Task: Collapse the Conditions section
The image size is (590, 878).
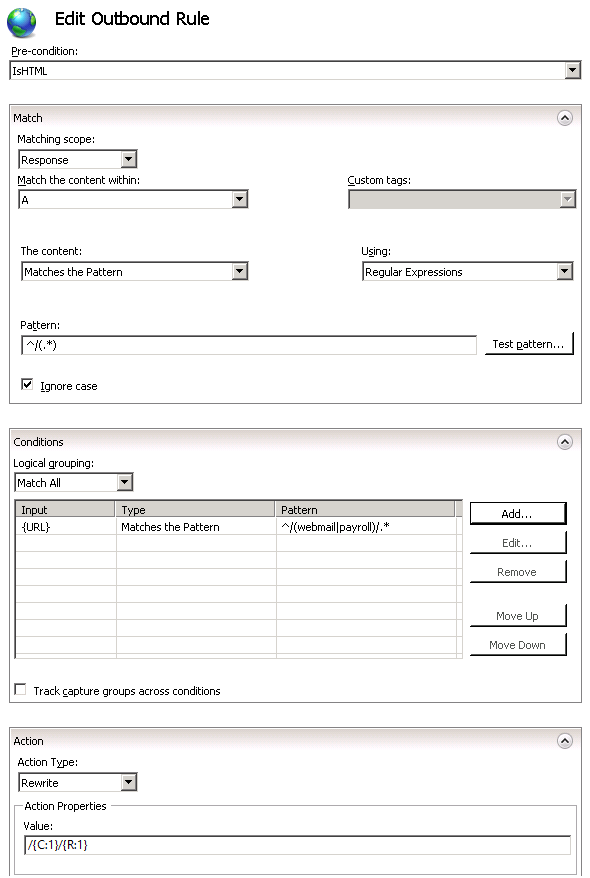Action: [566, 441]
